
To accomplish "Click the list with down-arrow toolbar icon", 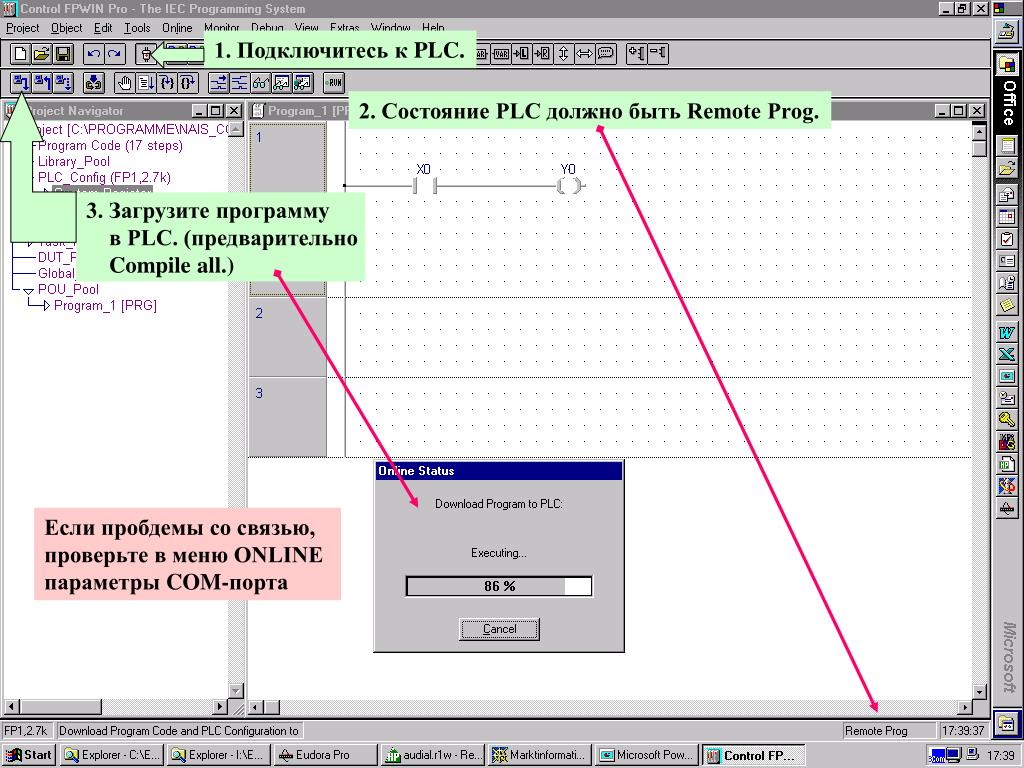I will [146, 82].
